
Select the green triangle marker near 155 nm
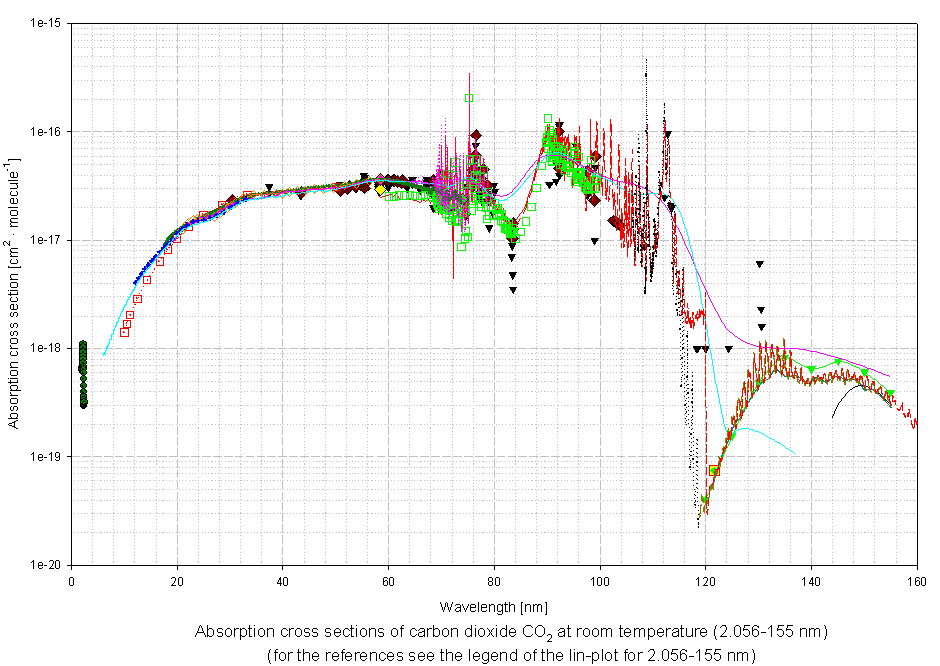coord(890,393)
